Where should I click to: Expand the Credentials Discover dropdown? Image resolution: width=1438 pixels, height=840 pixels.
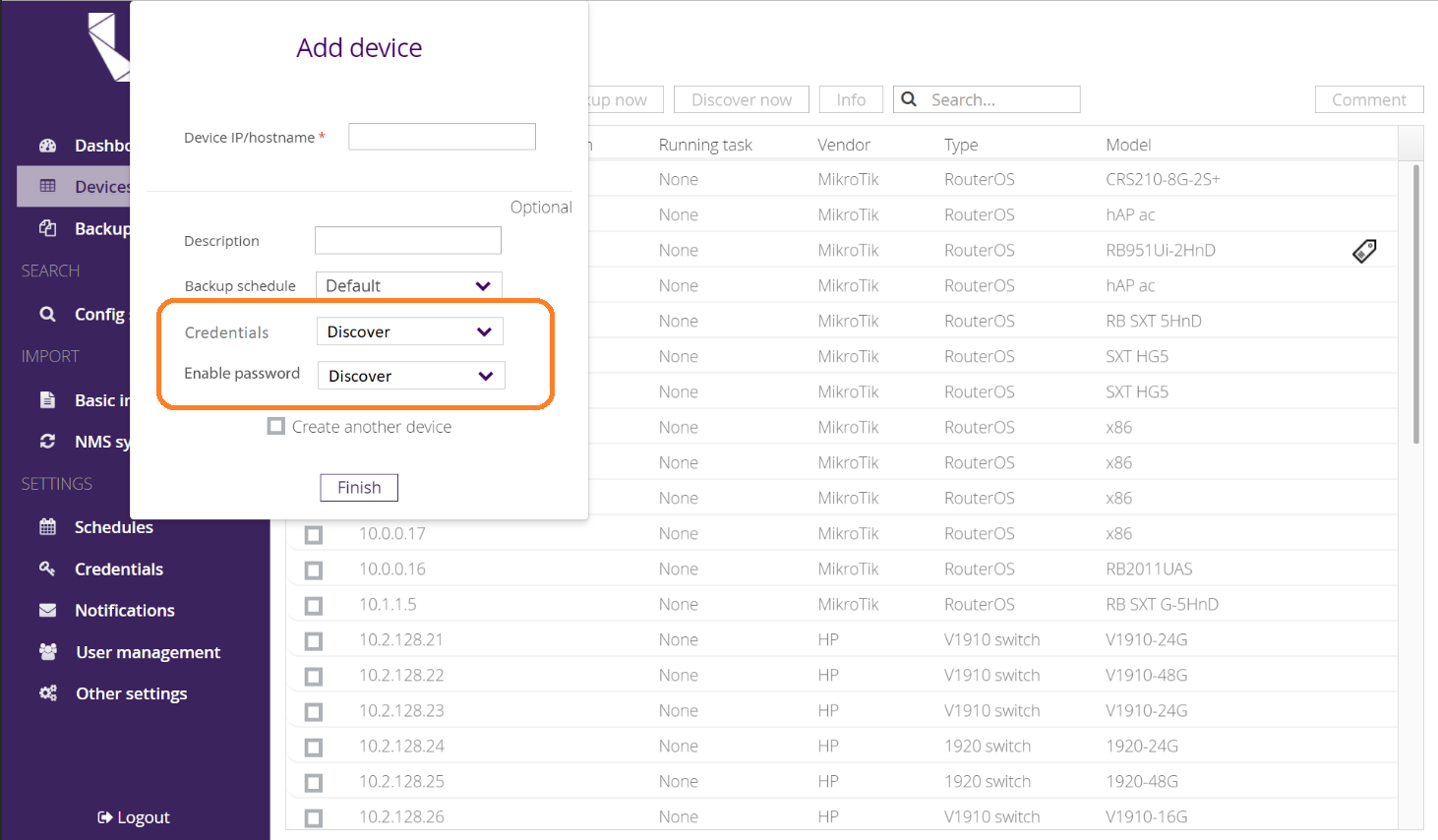click(x=410, y=331)
